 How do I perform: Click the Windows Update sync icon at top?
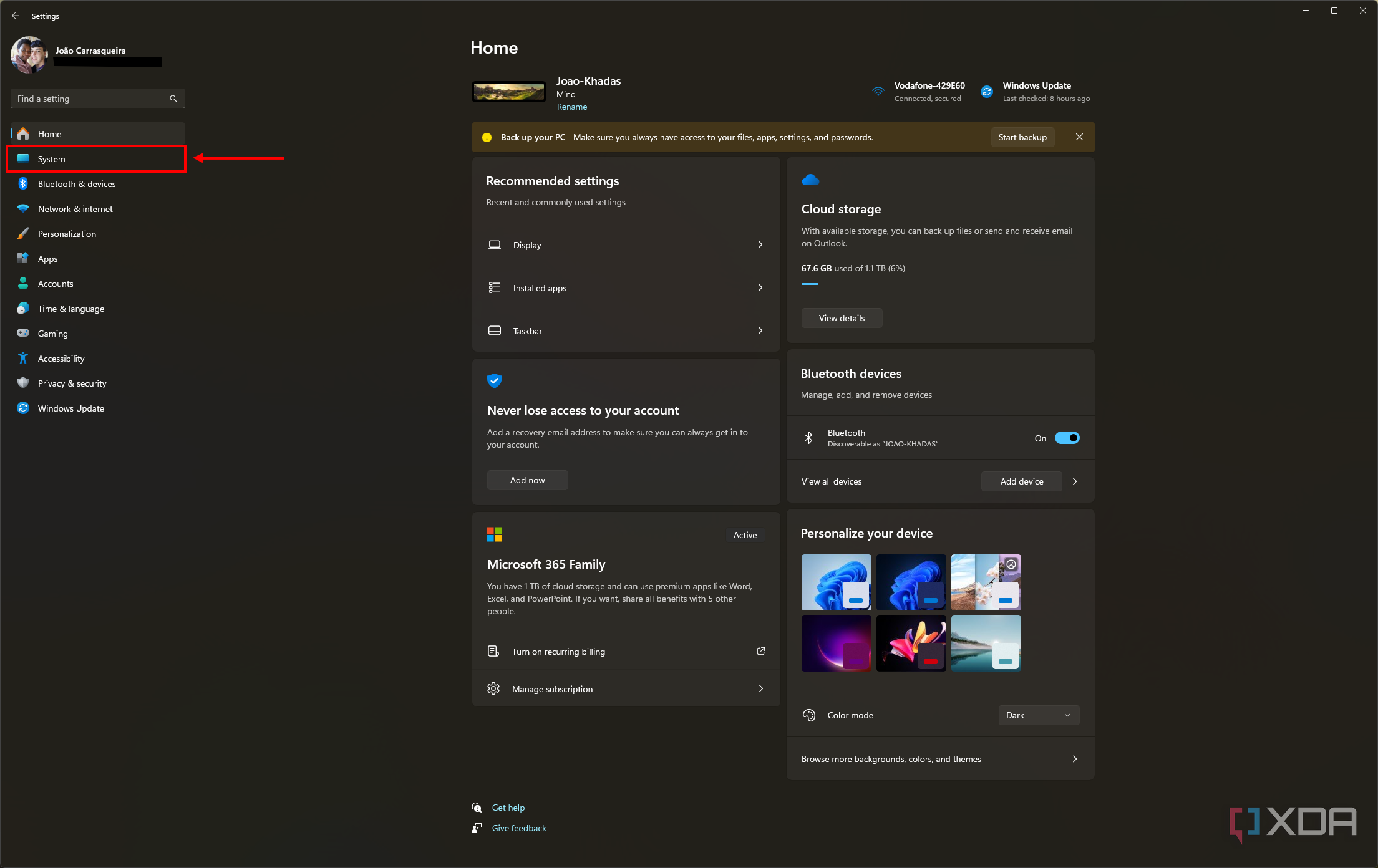(987, 92)
